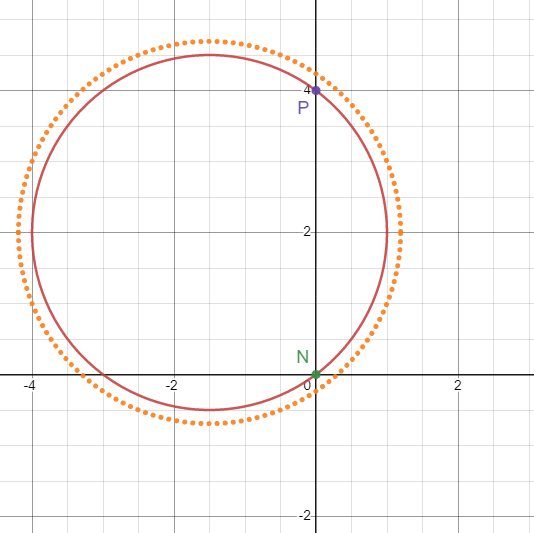
Task: Click the positive y-axis label 2
Action: click(307, 232)
